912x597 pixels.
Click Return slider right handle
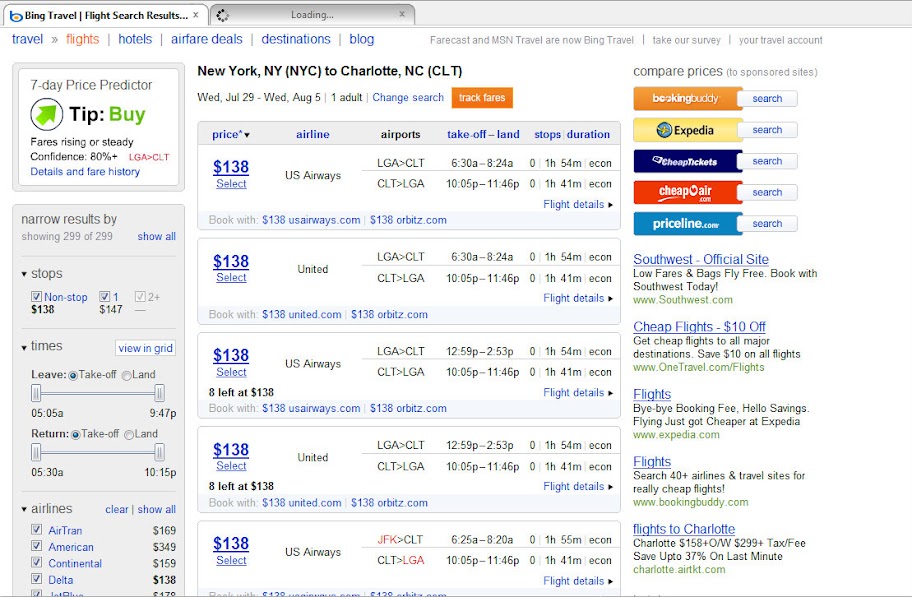[159, 452]
